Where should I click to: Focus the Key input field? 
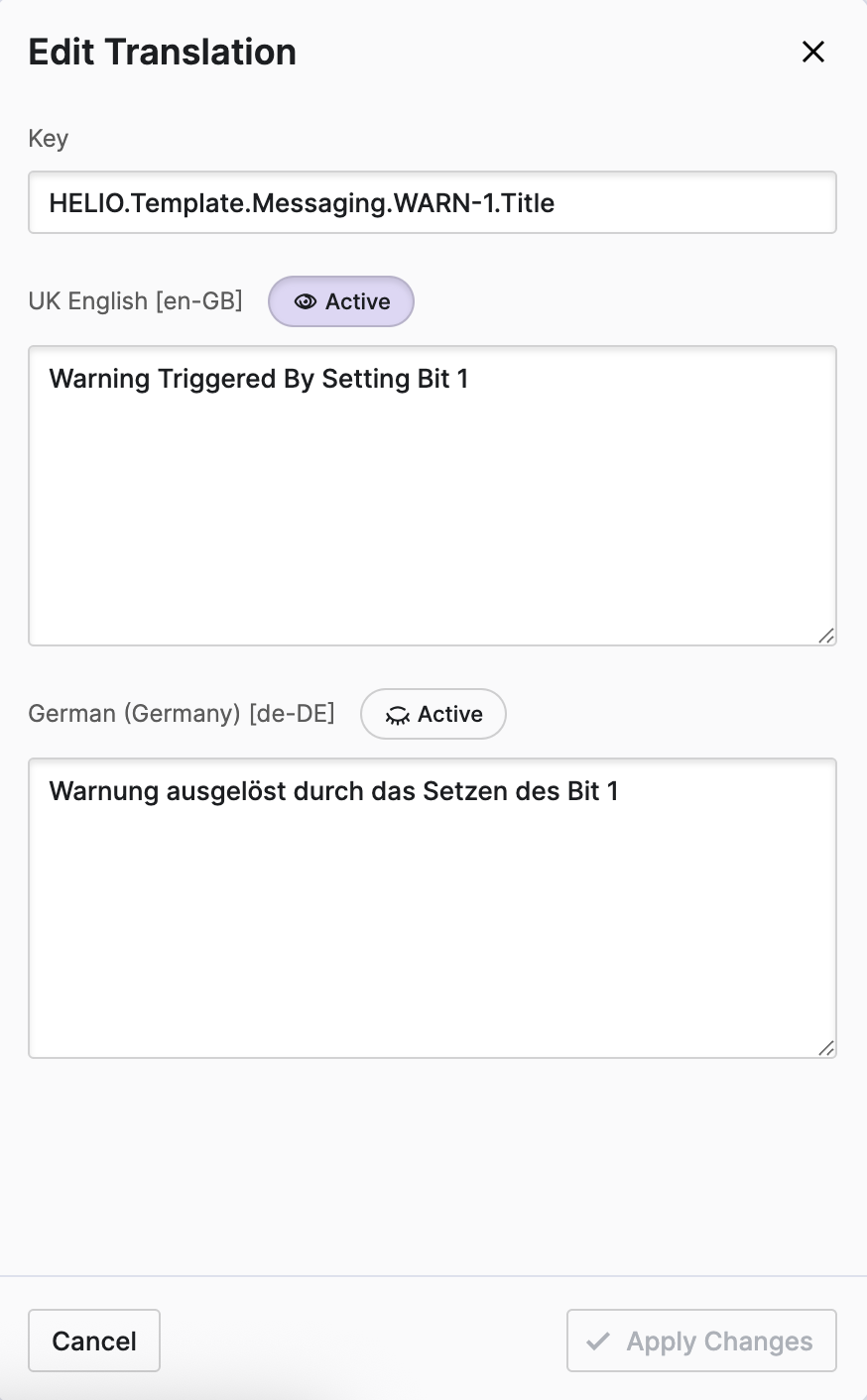coord(433,203)
